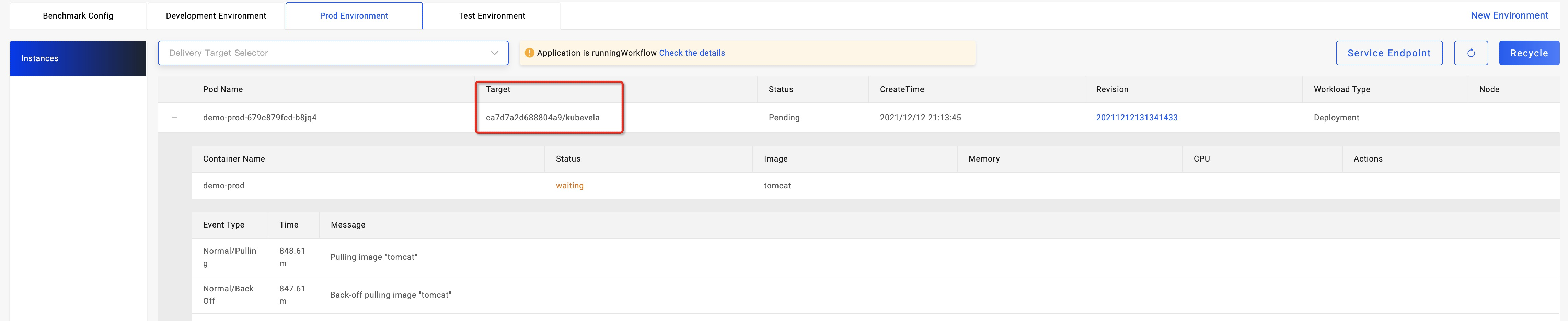Open the Service Endpoint button

(x=1389, y=53)
